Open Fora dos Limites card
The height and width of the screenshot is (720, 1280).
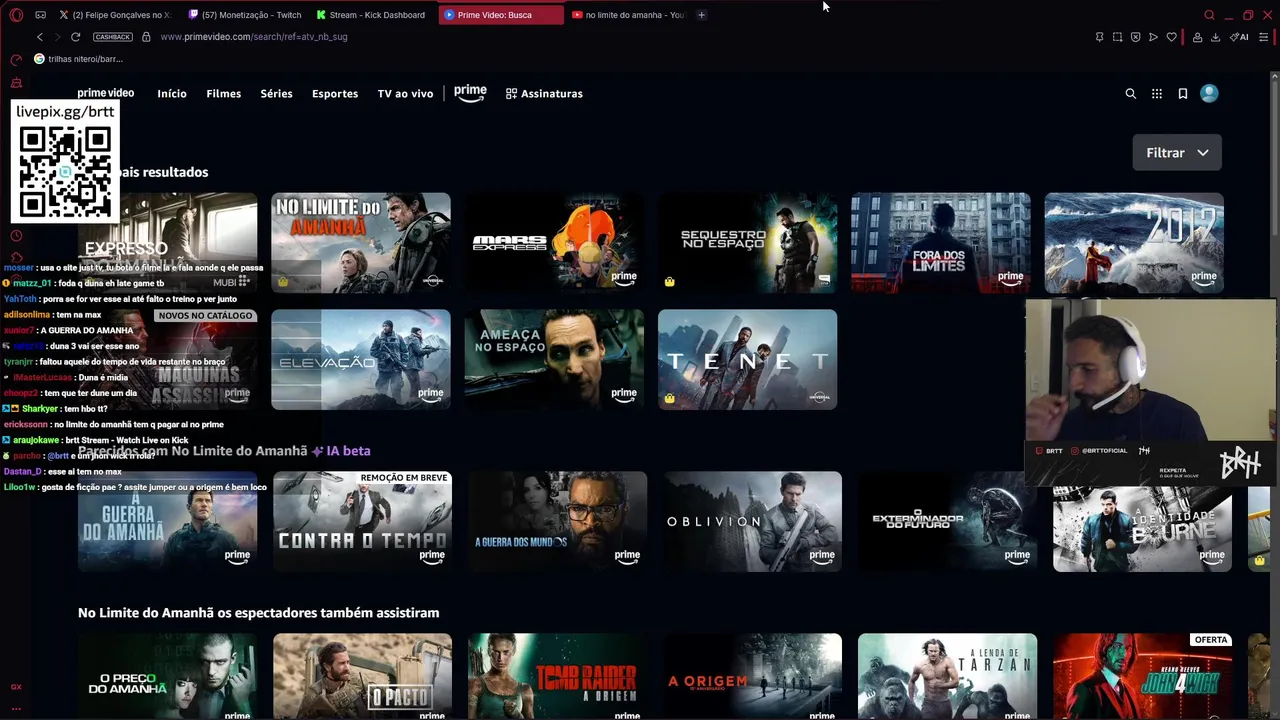tap(941, 243)
